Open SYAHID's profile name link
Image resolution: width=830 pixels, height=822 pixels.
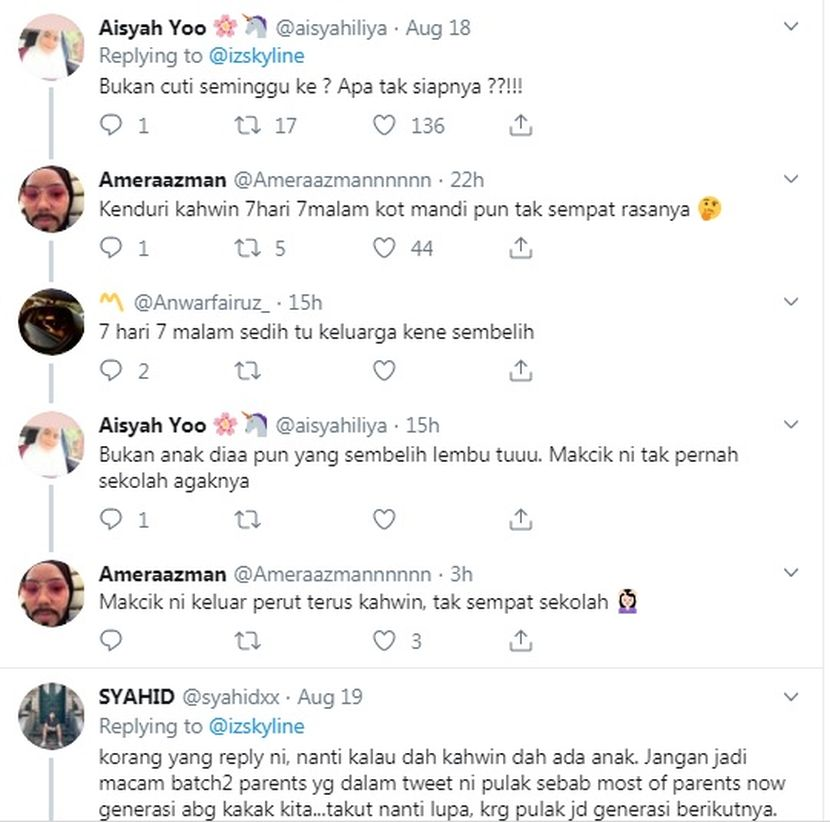pos(137,697)
